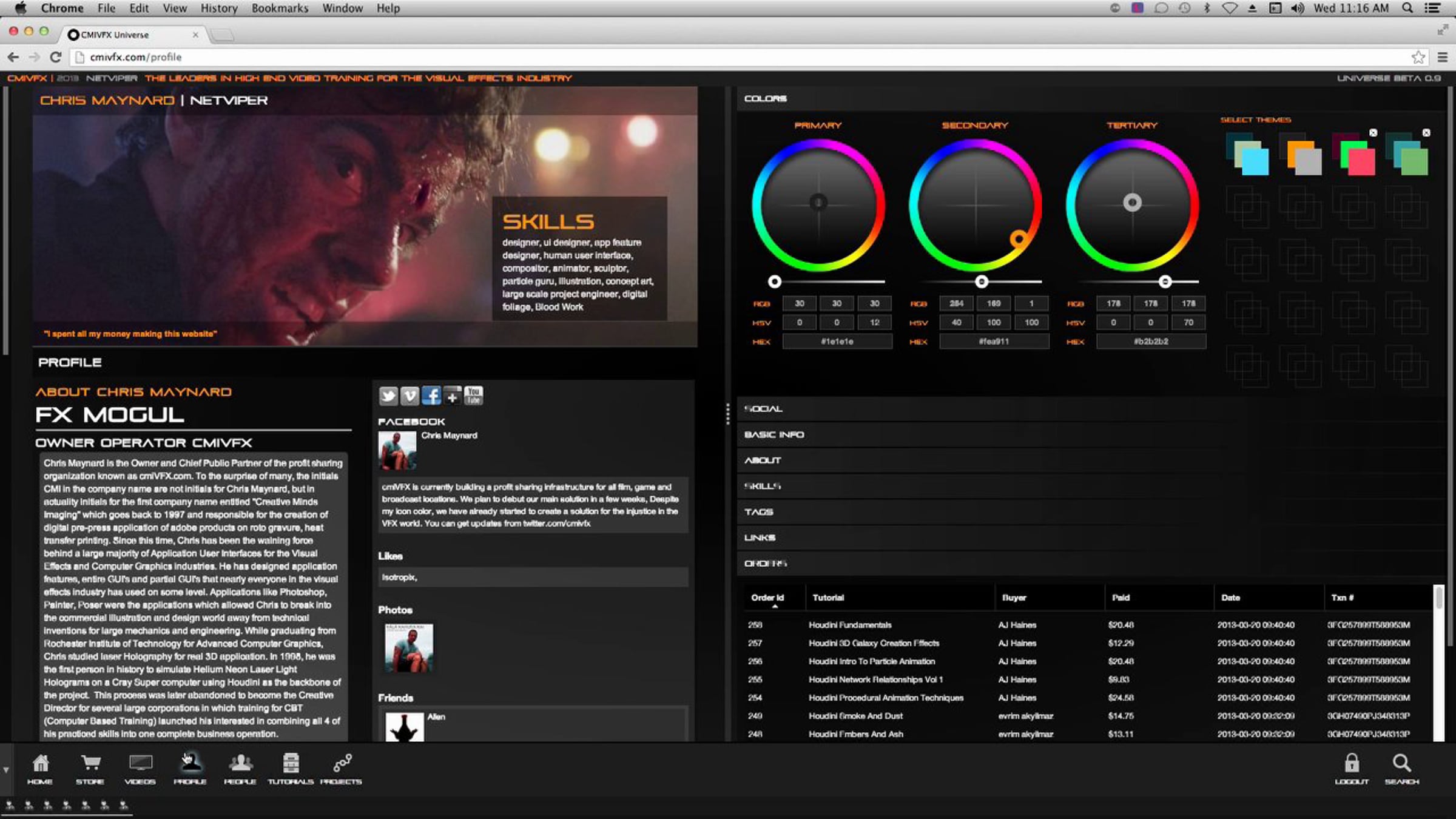Click the Houdini Smoke And Dust order row

point(1088,716)
